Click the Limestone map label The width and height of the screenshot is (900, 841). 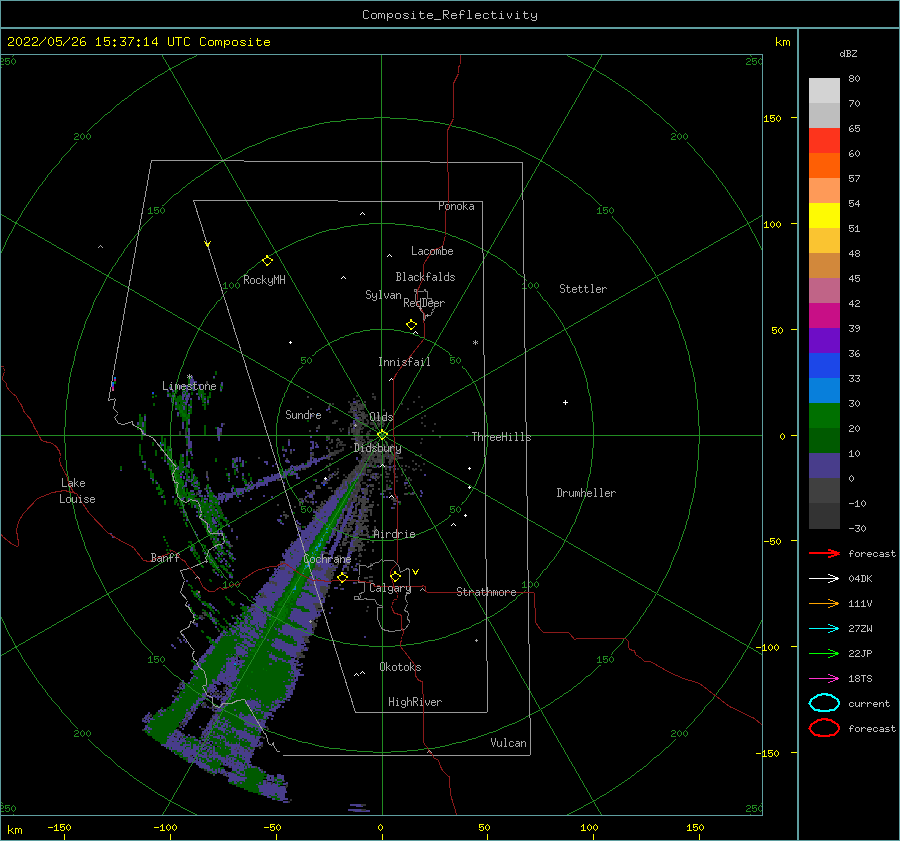pyautogui.click(x=189, y=386)
